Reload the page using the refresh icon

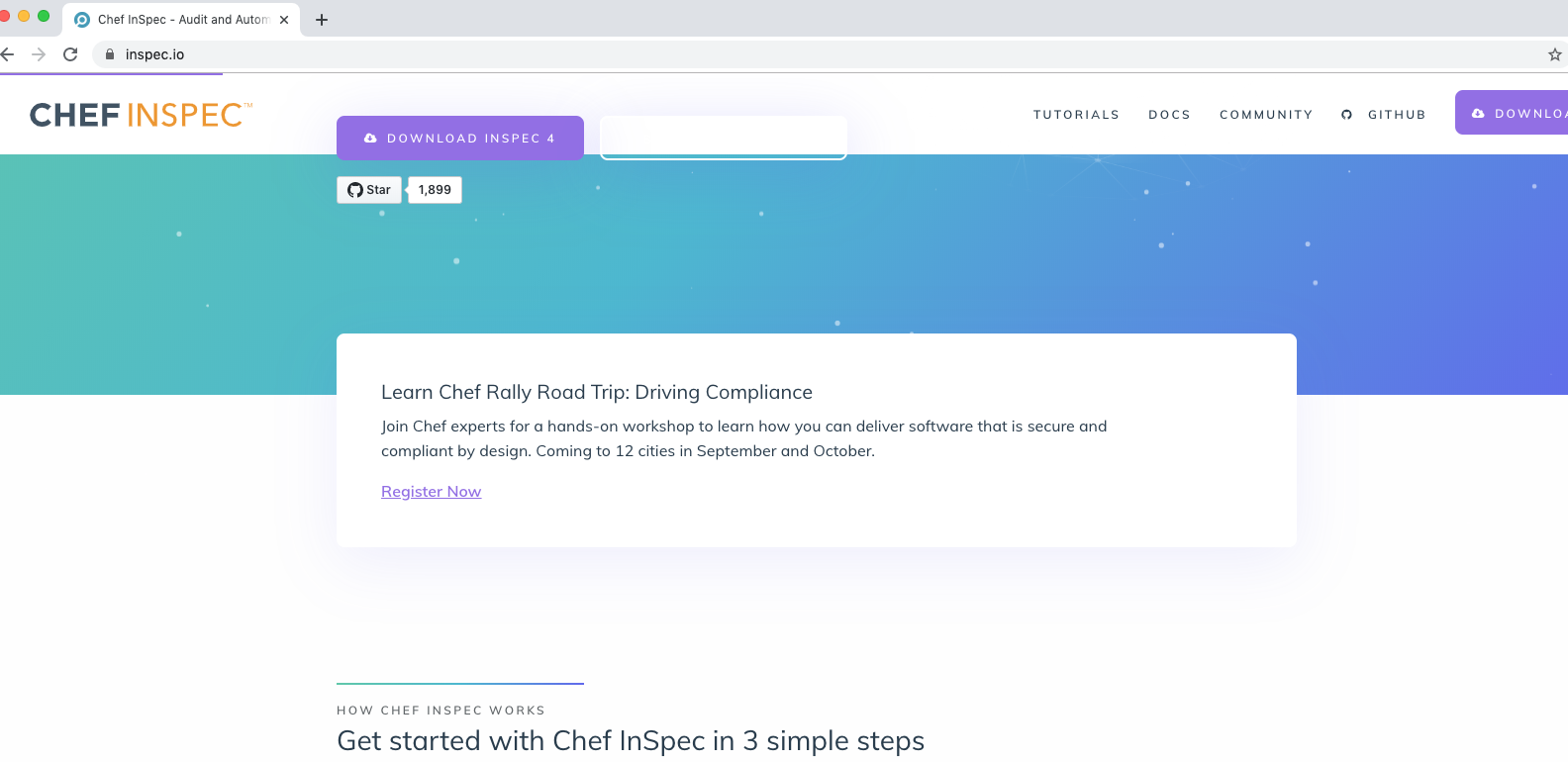tap(69, 54)
